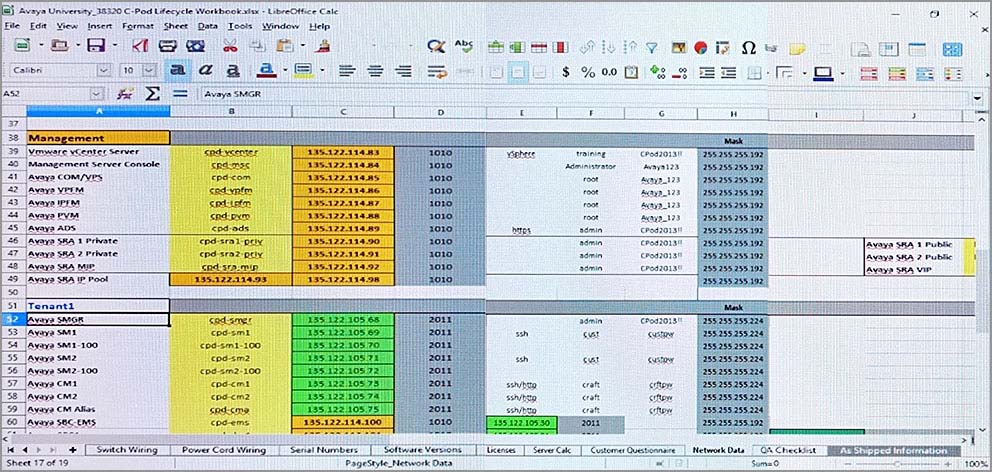The width and height of the screenshot is (992, 472).
Task: Go to the first sheet arrow
Action: click(11, 450)
